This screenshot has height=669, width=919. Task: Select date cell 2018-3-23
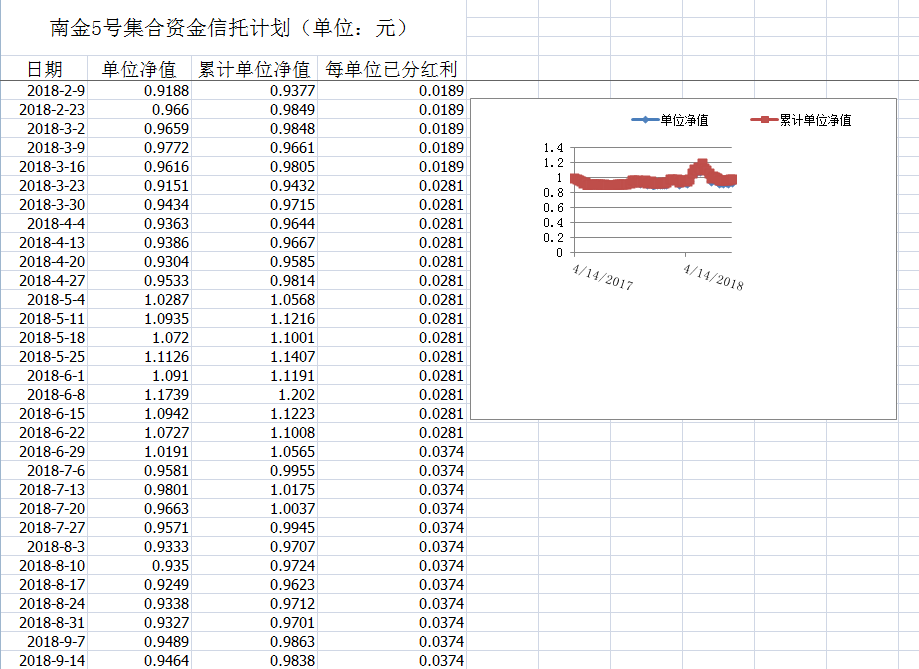45,186
